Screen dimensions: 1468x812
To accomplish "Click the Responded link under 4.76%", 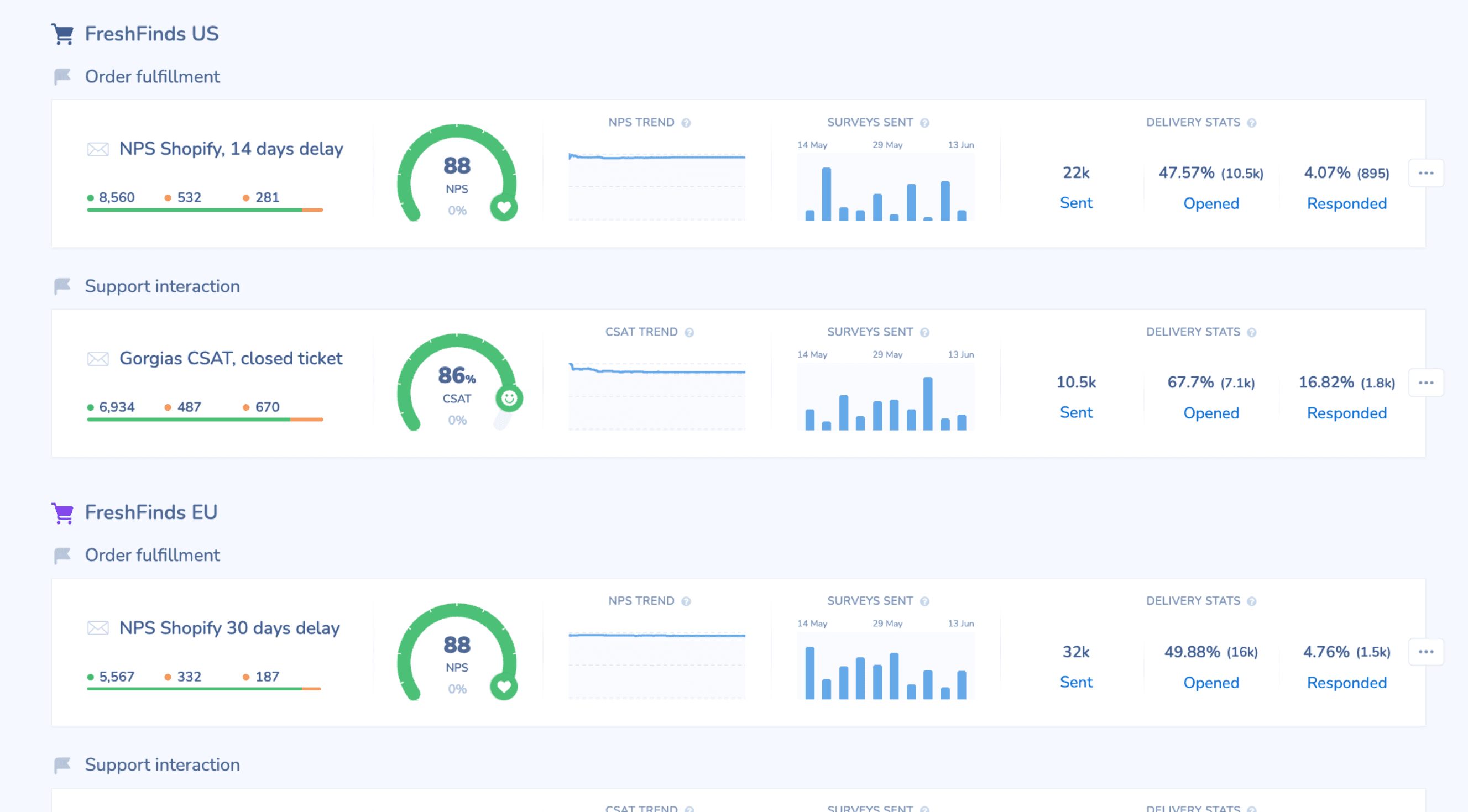I will click(x=1346, y=683).
